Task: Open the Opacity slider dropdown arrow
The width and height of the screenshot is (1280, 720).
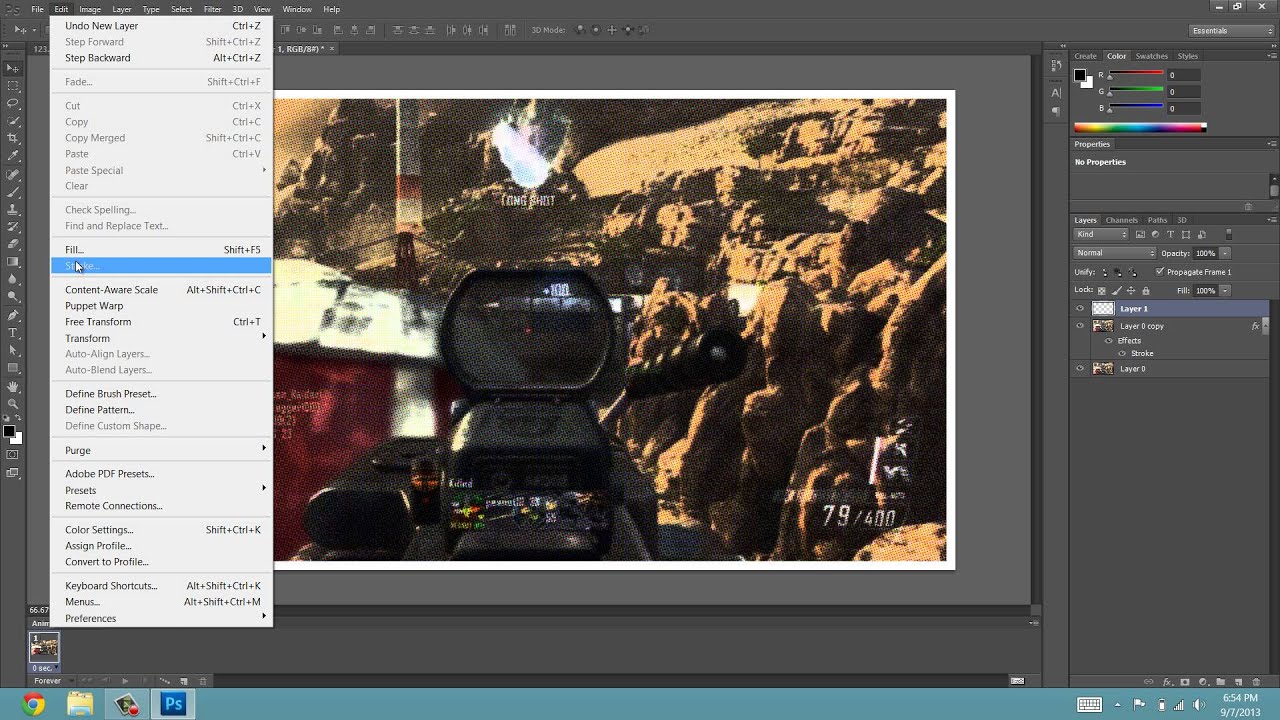Action: coord(1225,254)
